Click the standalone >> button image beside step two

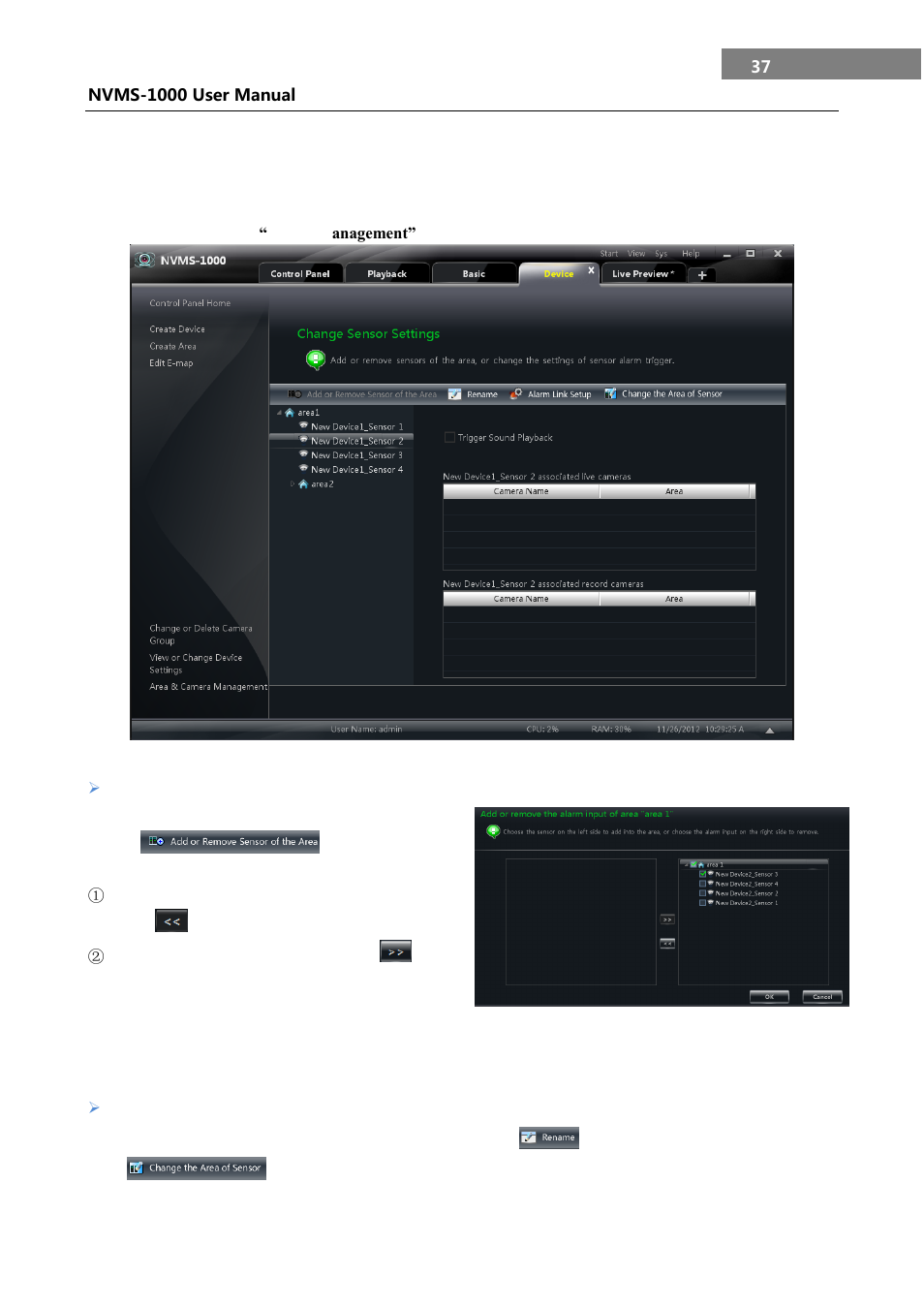[395, 951]
